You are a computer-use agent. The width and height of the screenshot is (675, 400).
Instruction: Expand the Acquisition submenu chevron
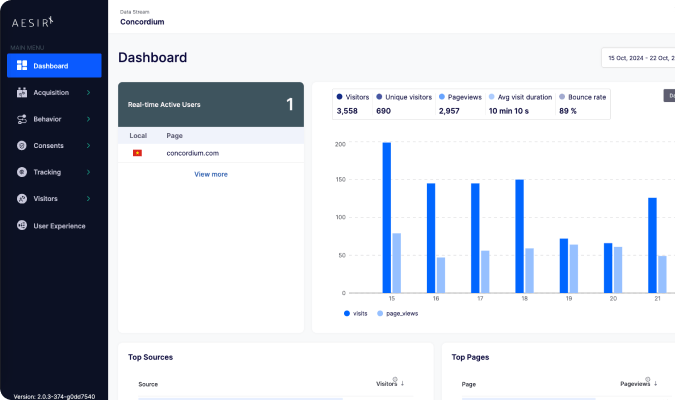pos(88,93)
